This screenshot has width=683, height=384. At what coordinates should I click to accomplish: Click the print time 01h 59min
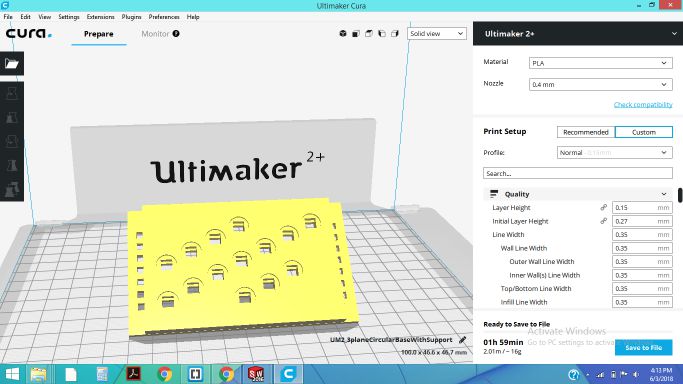point(503,342)
